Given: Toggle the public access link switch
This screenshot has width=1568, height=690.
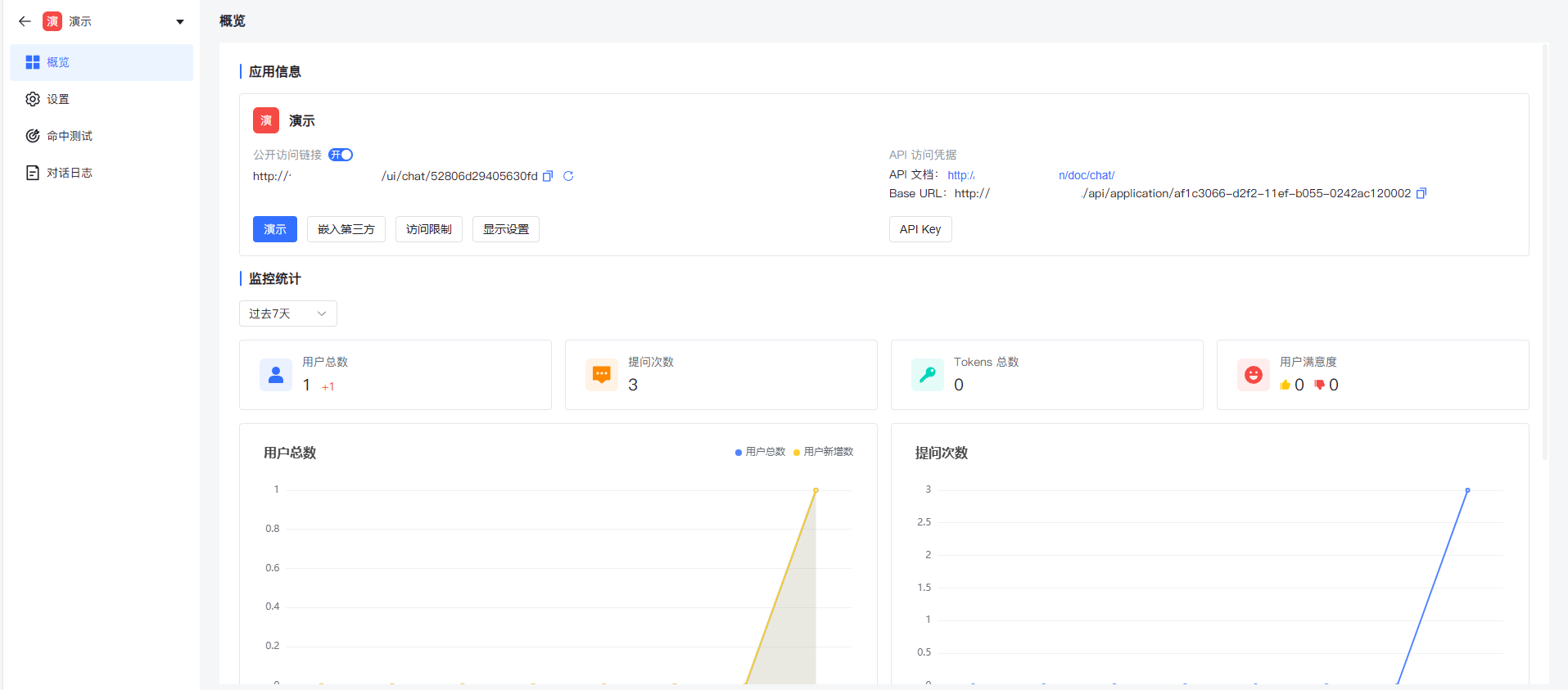Looking at the screenshot, I should click(341, 155).
